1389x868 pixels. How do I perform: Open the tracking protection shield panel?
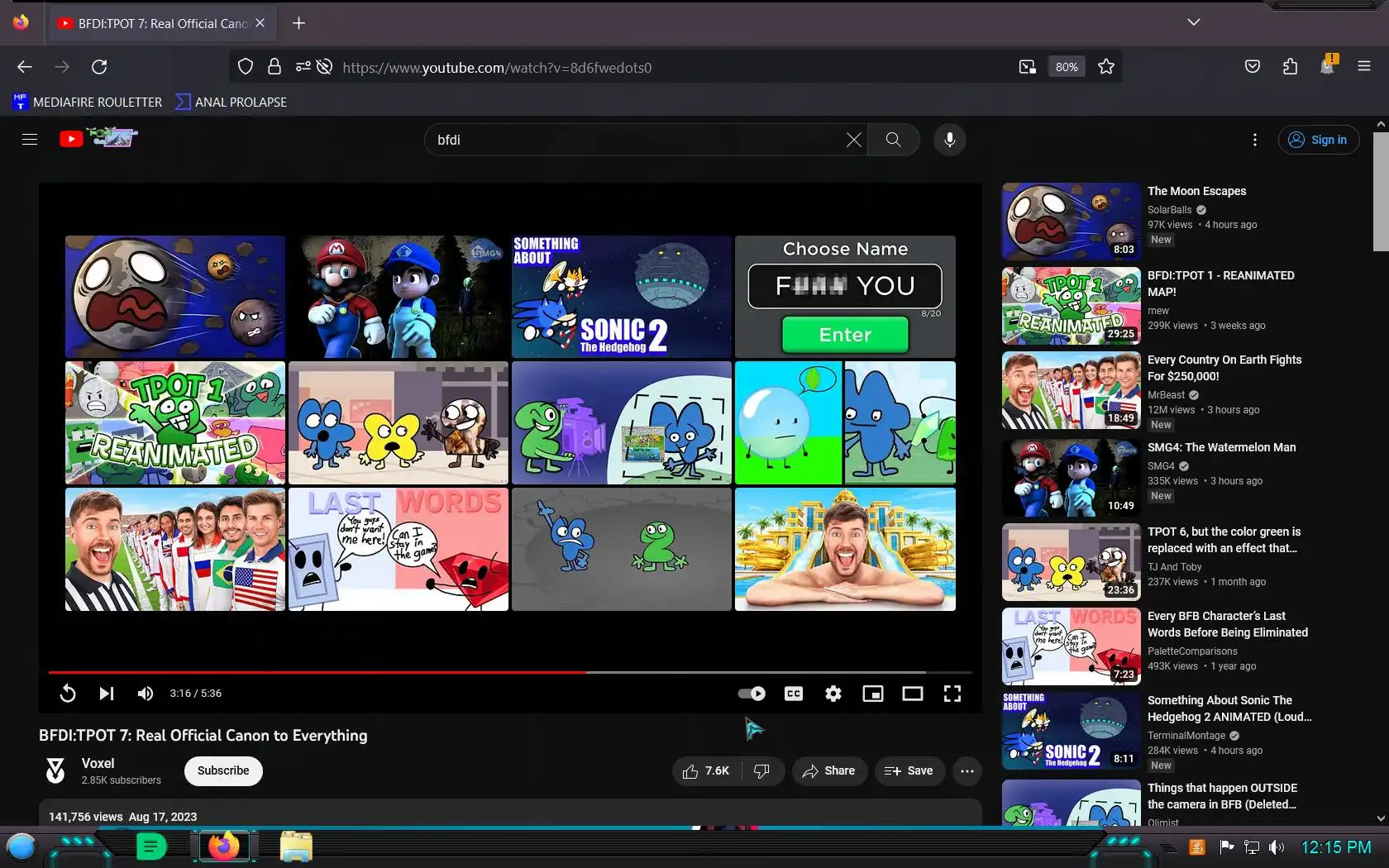[x=246, y=67]
